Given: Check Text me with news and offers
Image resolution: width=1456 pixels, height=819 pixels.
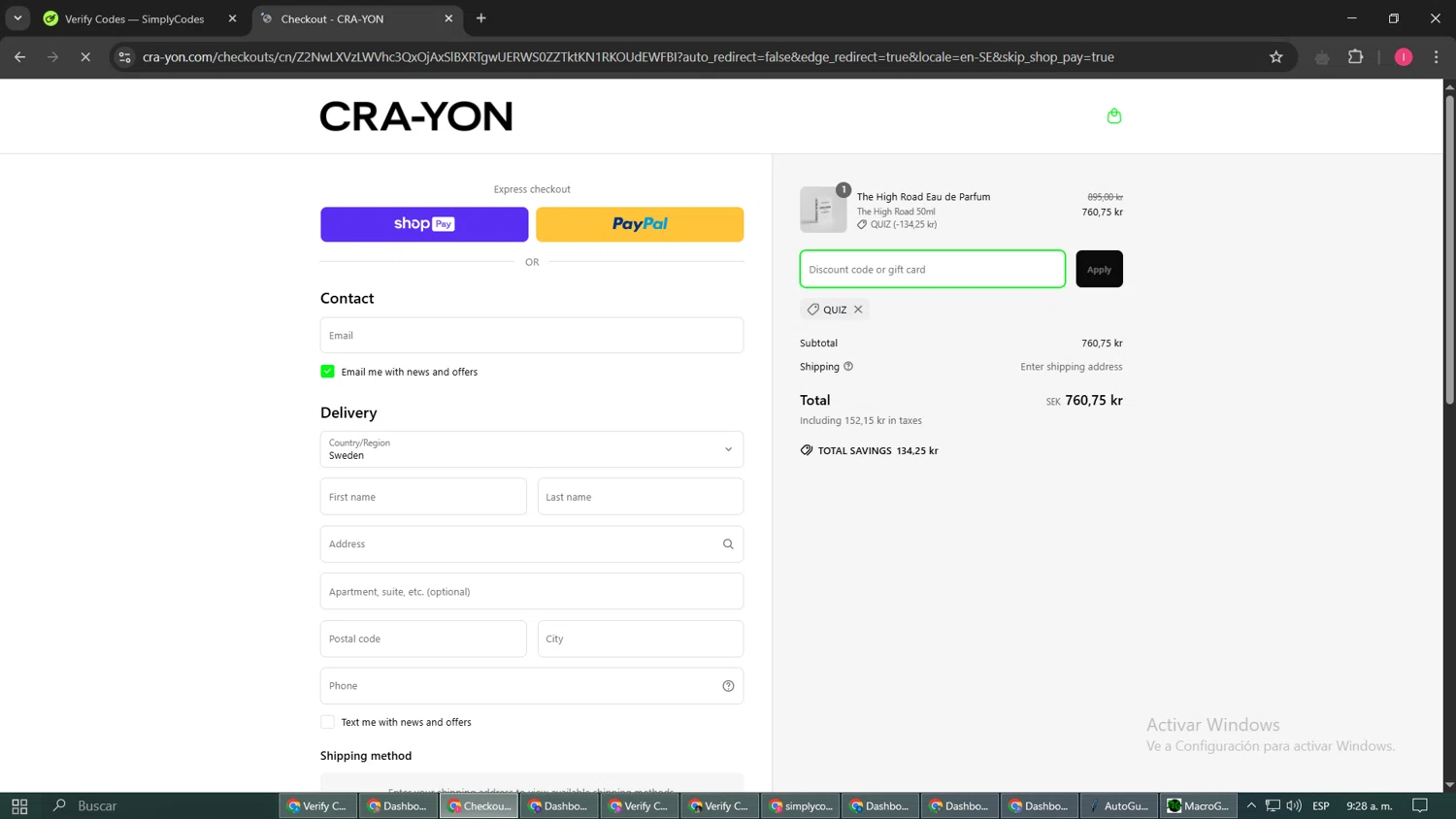Looking at the screenshot, I should click(x=327, y=722).
